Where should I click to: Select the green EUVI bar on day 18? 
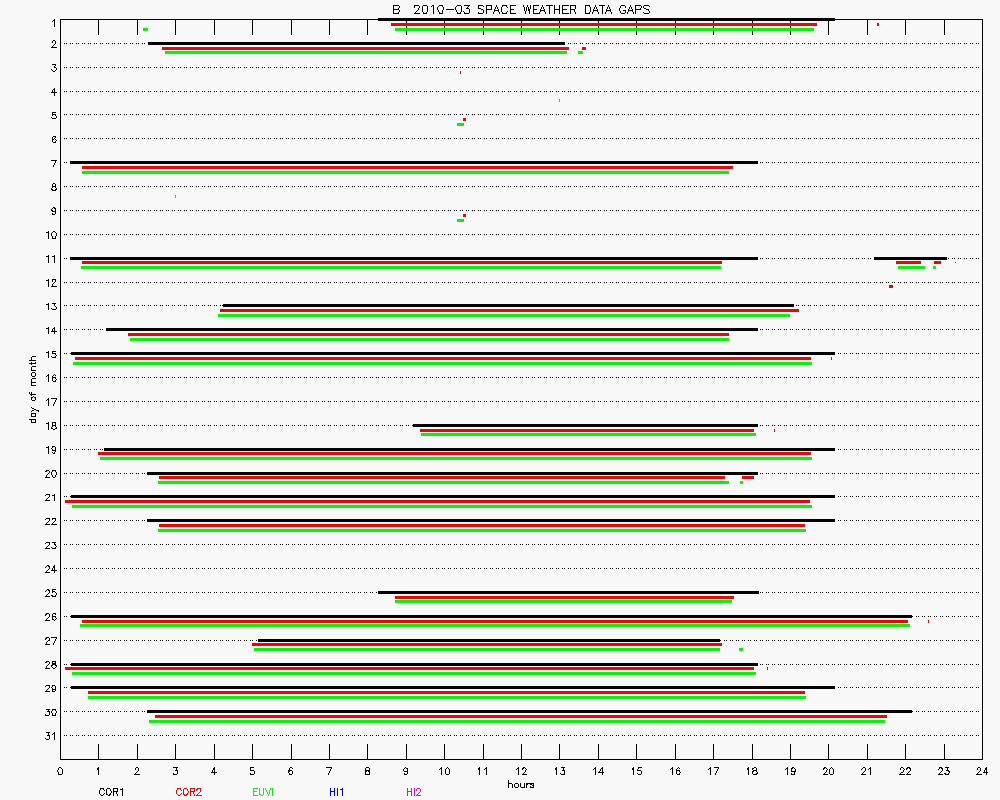click(588, 434)
